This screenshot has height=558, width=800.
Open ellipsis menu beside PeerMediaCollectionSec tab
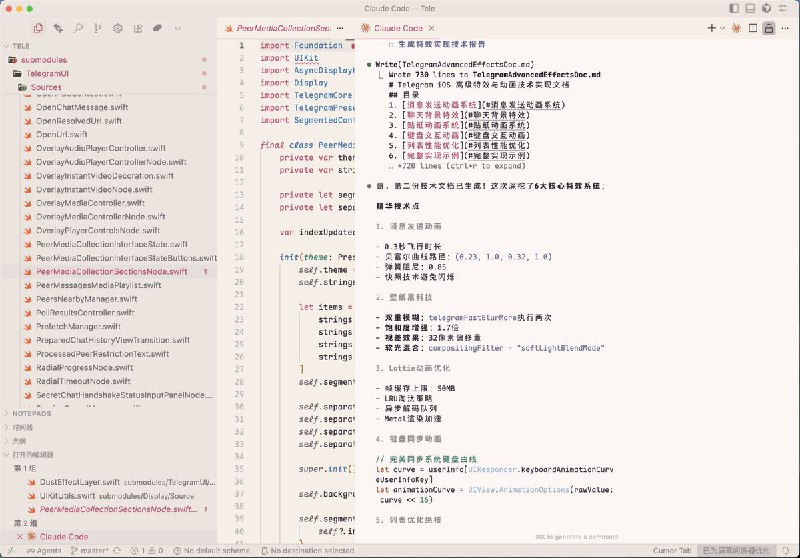pyautogui.click(x=340, y=28)
